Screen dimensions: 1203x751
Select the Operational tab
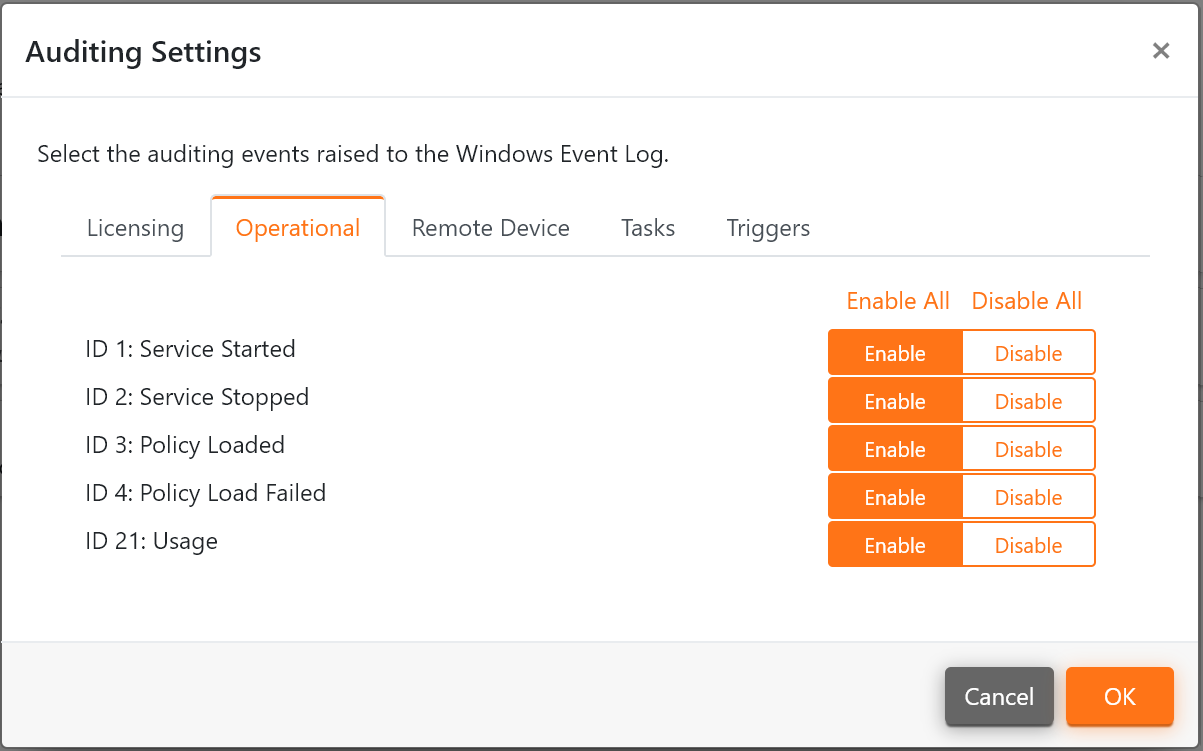(298, 228)
